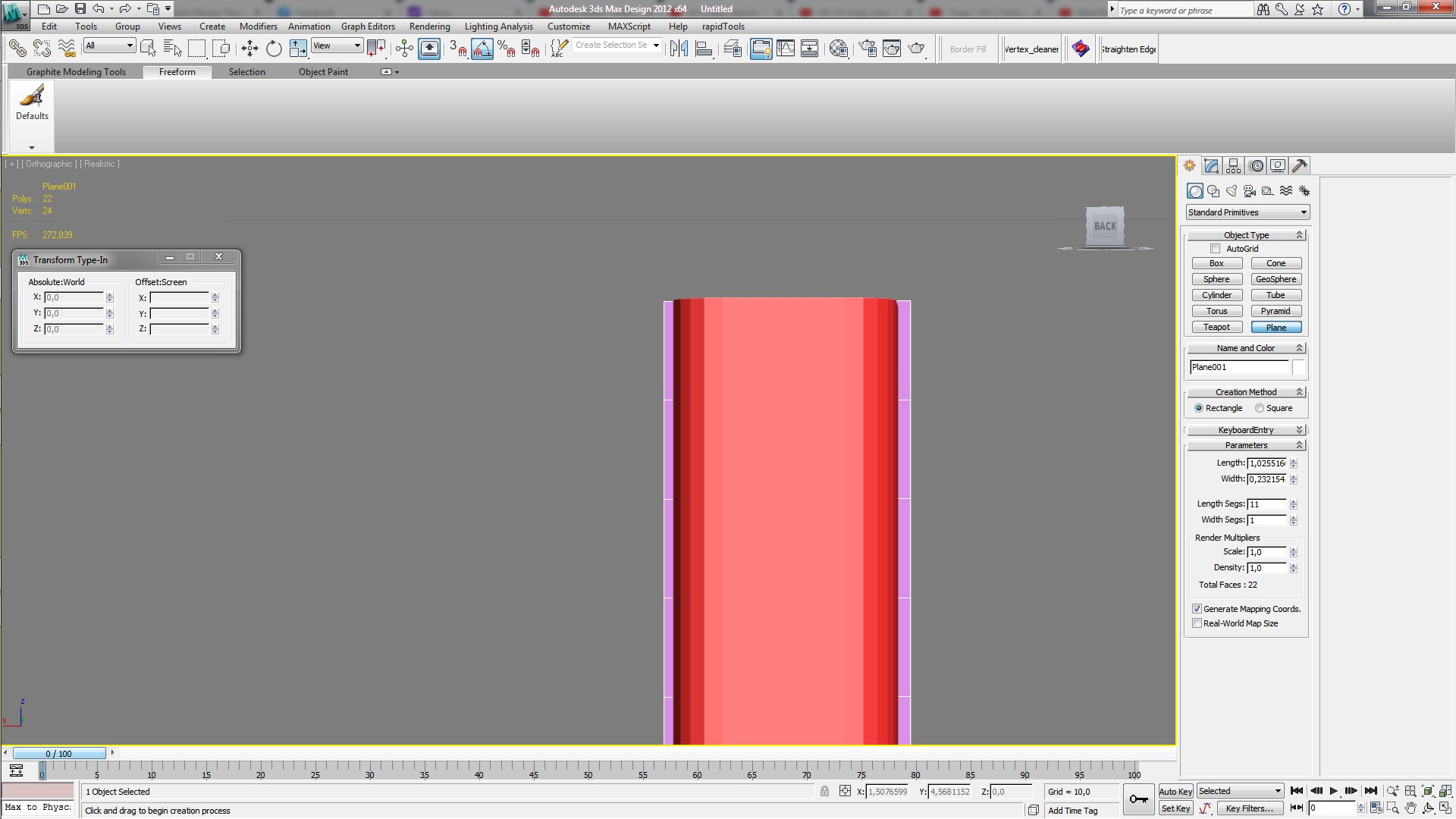
Task: Select the Rotate tool
Action: coord(274,49)
